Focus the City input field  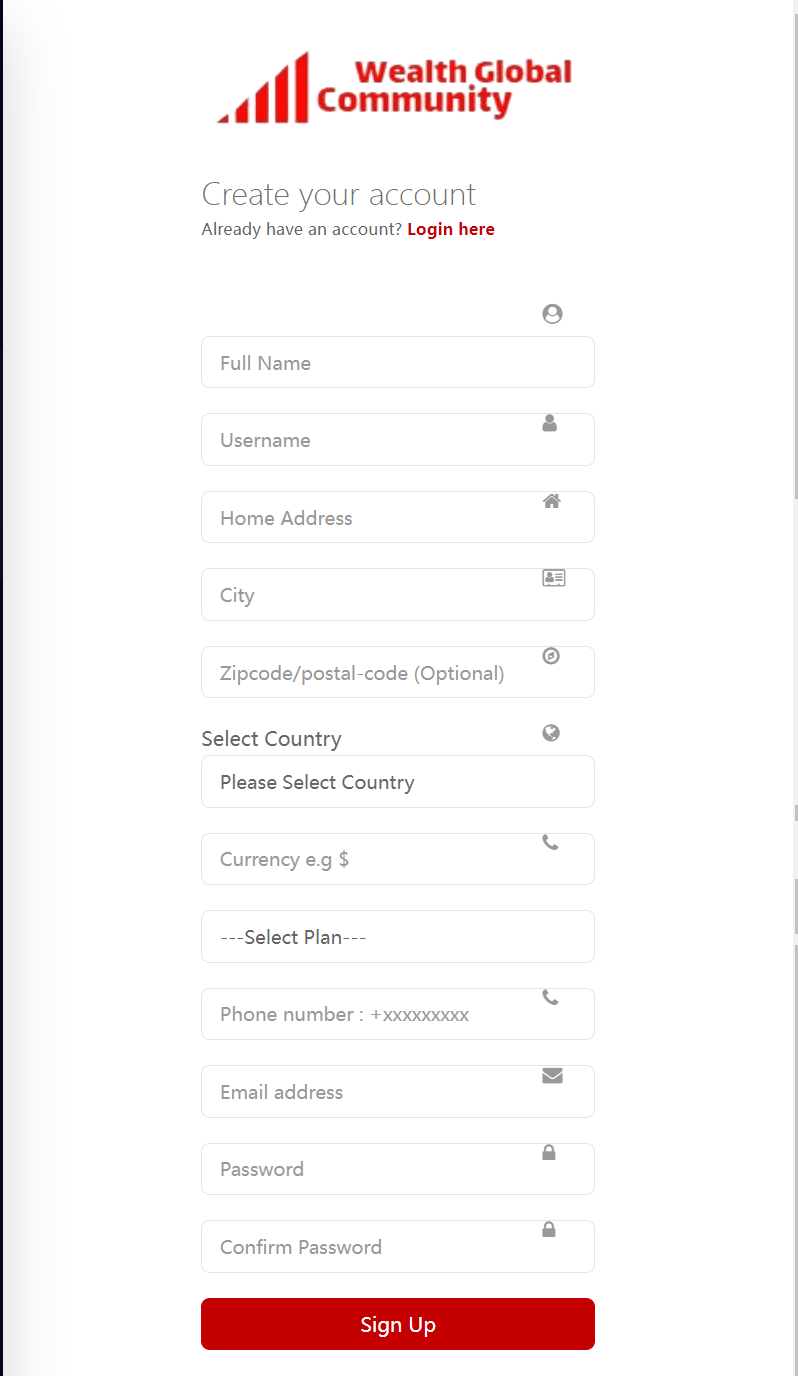pos(398,595)
